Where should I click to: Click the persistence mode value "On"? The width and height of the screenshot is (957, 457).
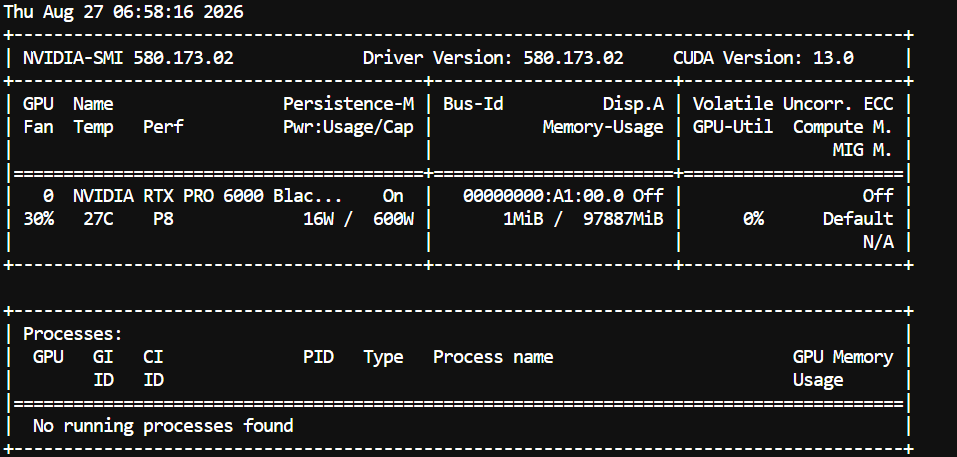point(393,196)
